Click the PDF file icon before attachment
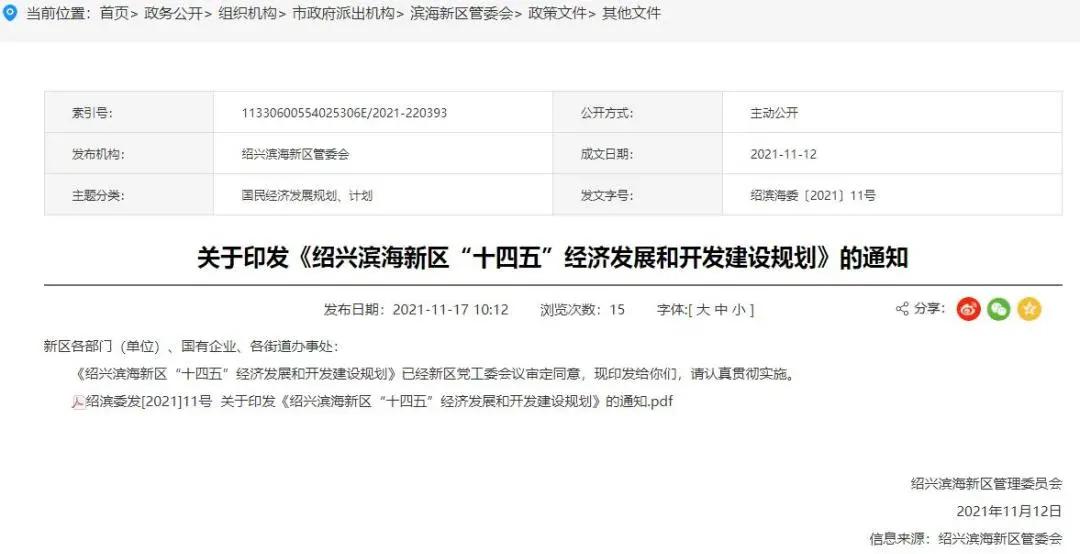 click(x=79, y=402)
